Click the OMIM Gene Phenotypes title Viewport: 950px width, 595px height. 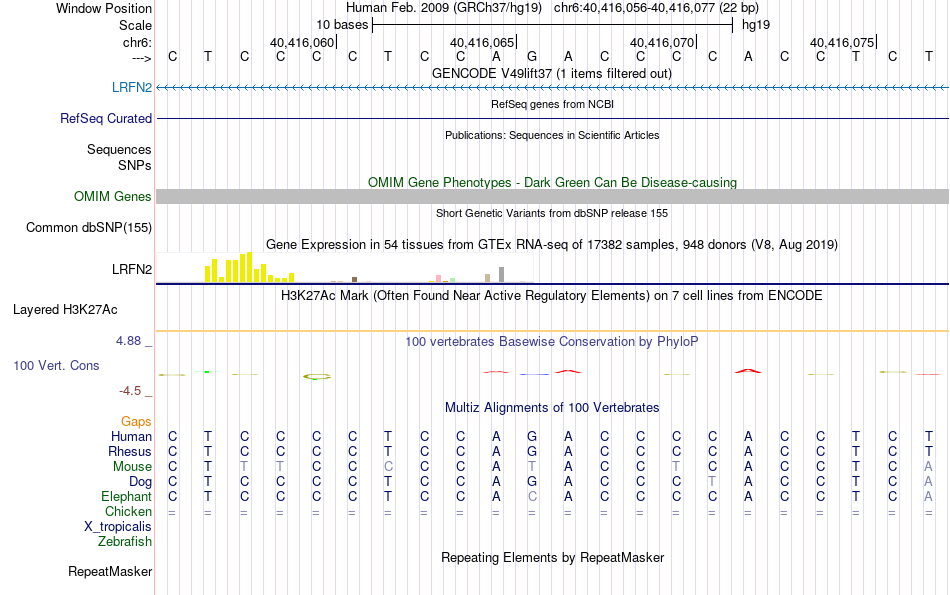tap(552, 182)
